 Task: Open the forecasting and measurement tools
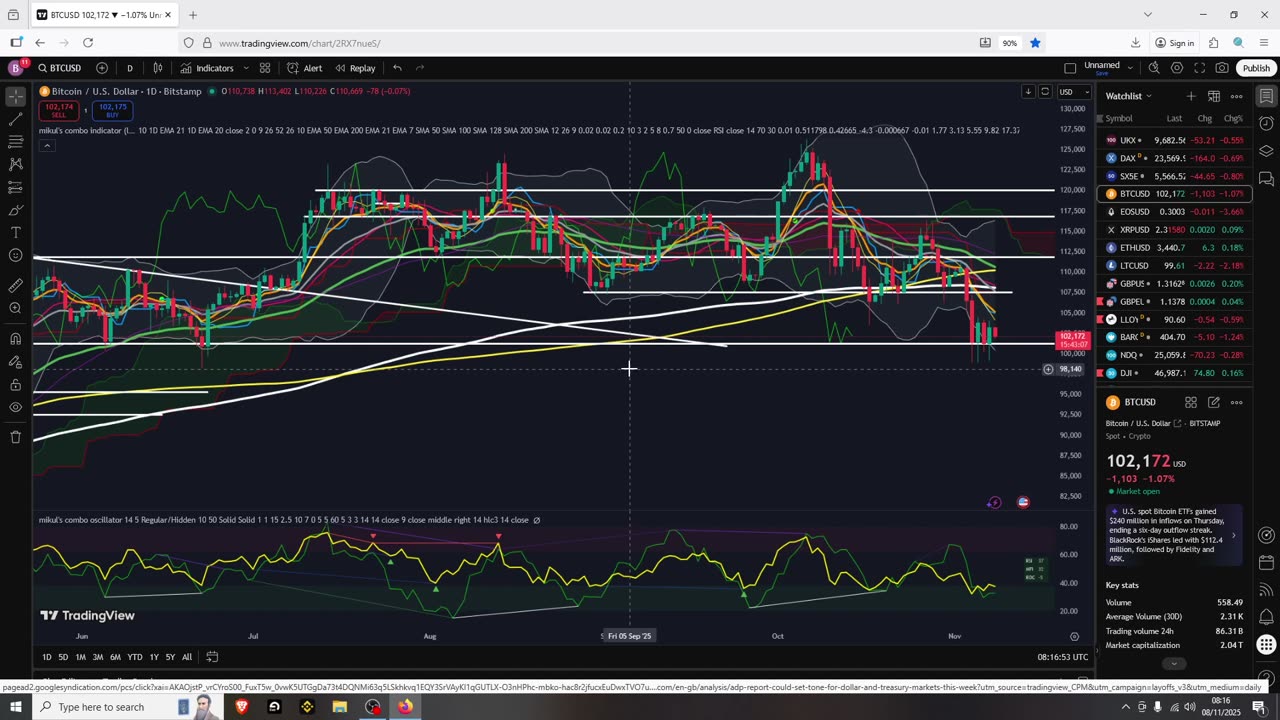coord(15,187)
